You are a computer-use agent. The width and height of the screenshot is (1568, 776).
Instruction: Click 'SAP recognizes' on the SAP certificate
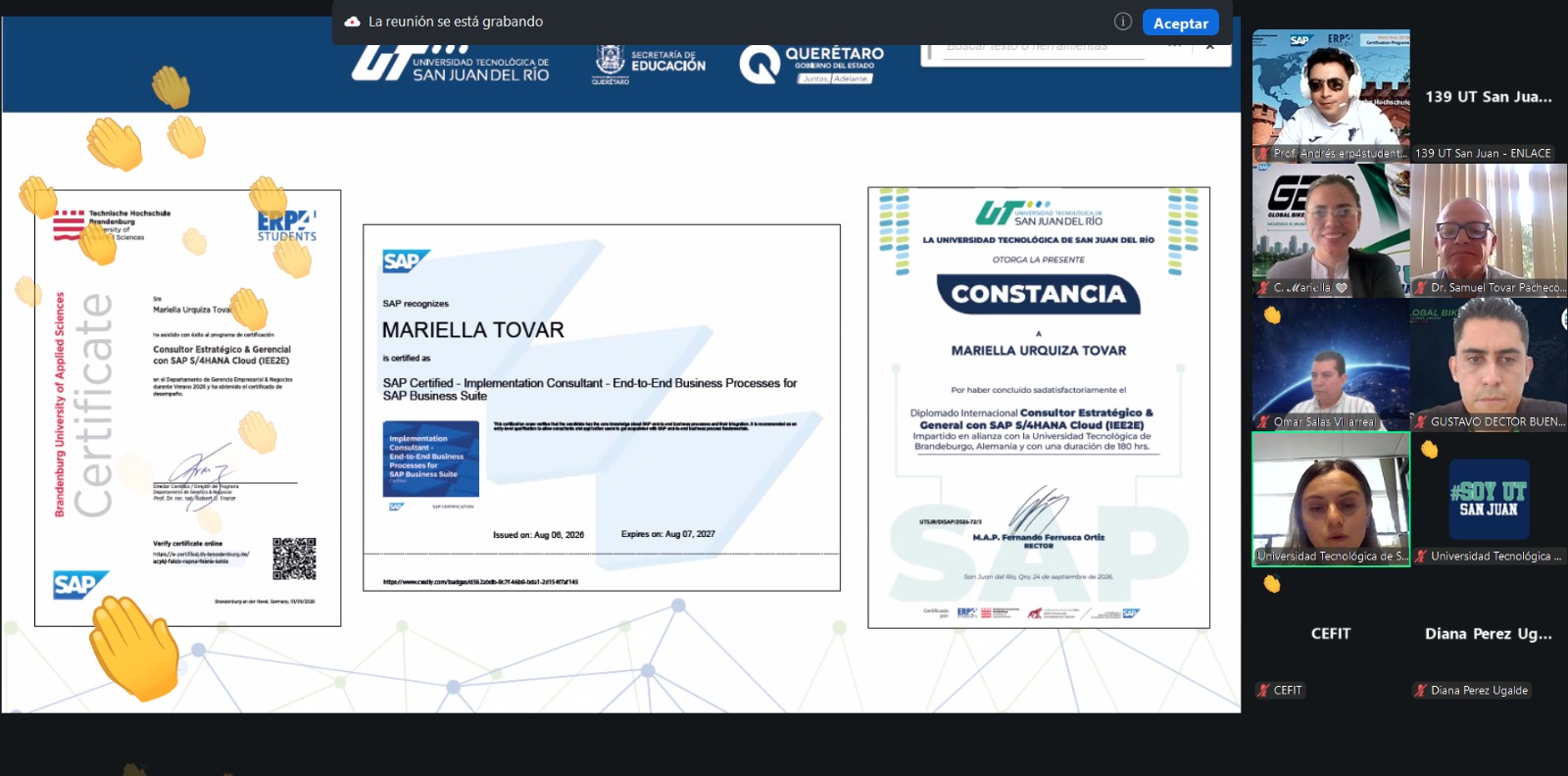click(x=416, y=304)
